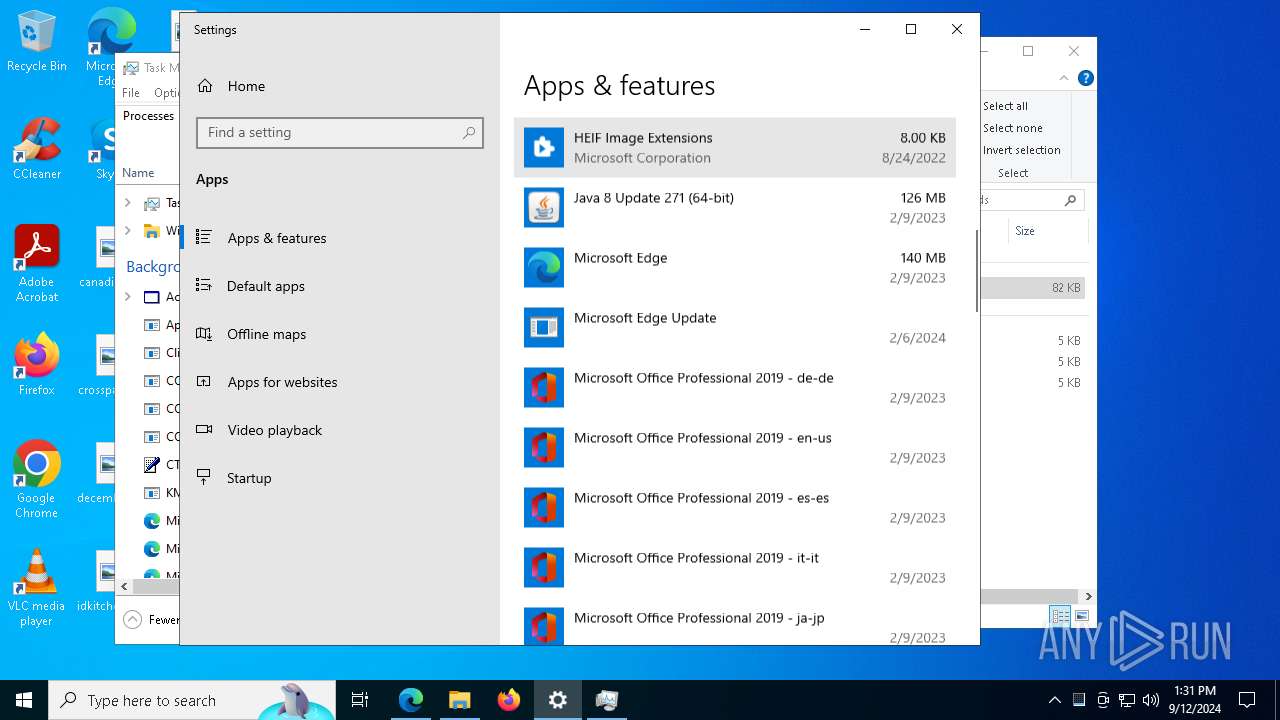
Task: Open Task View from taskbar
Action: point(360,700)
